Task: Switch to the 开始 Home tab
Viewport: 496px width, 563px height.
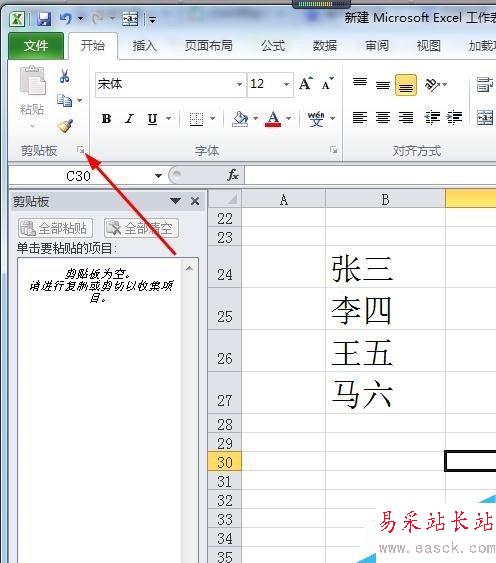Action: (93, 46)
